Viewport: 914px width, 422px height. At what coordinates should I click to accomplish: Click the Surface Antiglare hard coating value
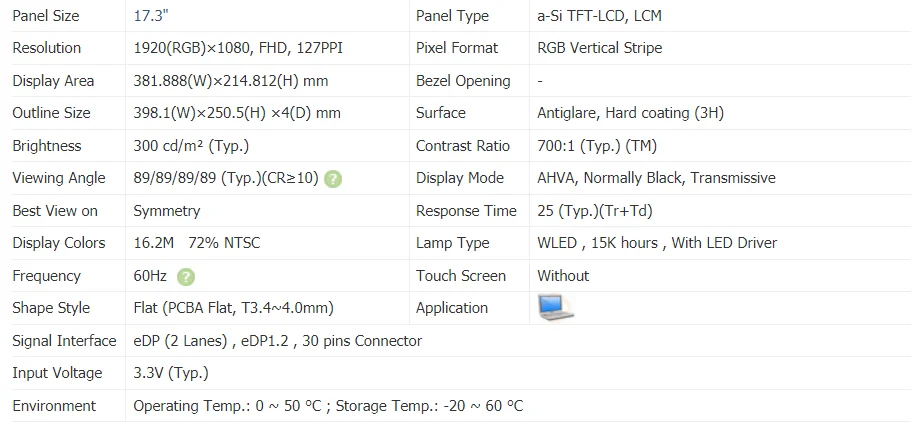[631, 113]
